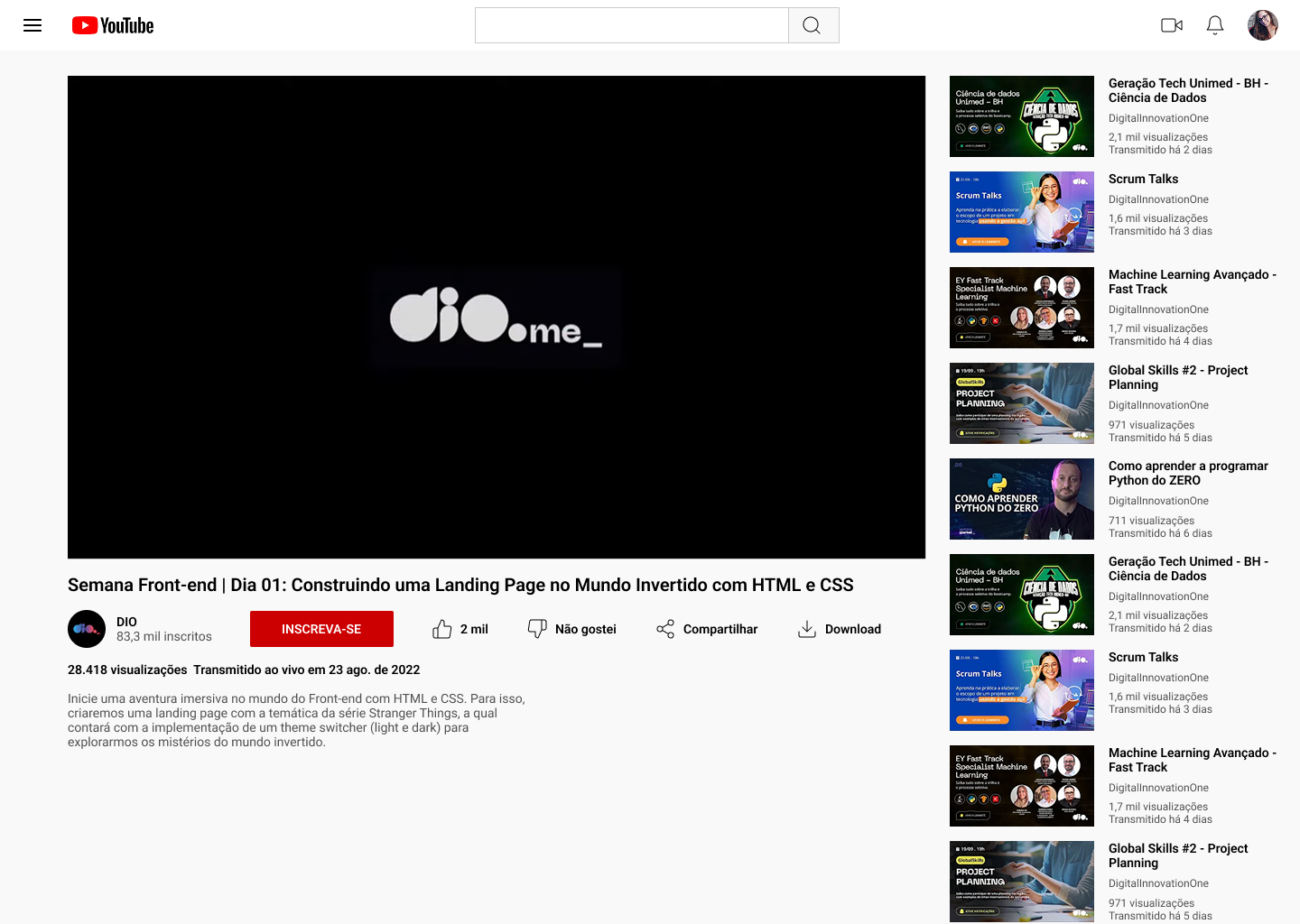Open the create video camera icon

coord(1172,25)
